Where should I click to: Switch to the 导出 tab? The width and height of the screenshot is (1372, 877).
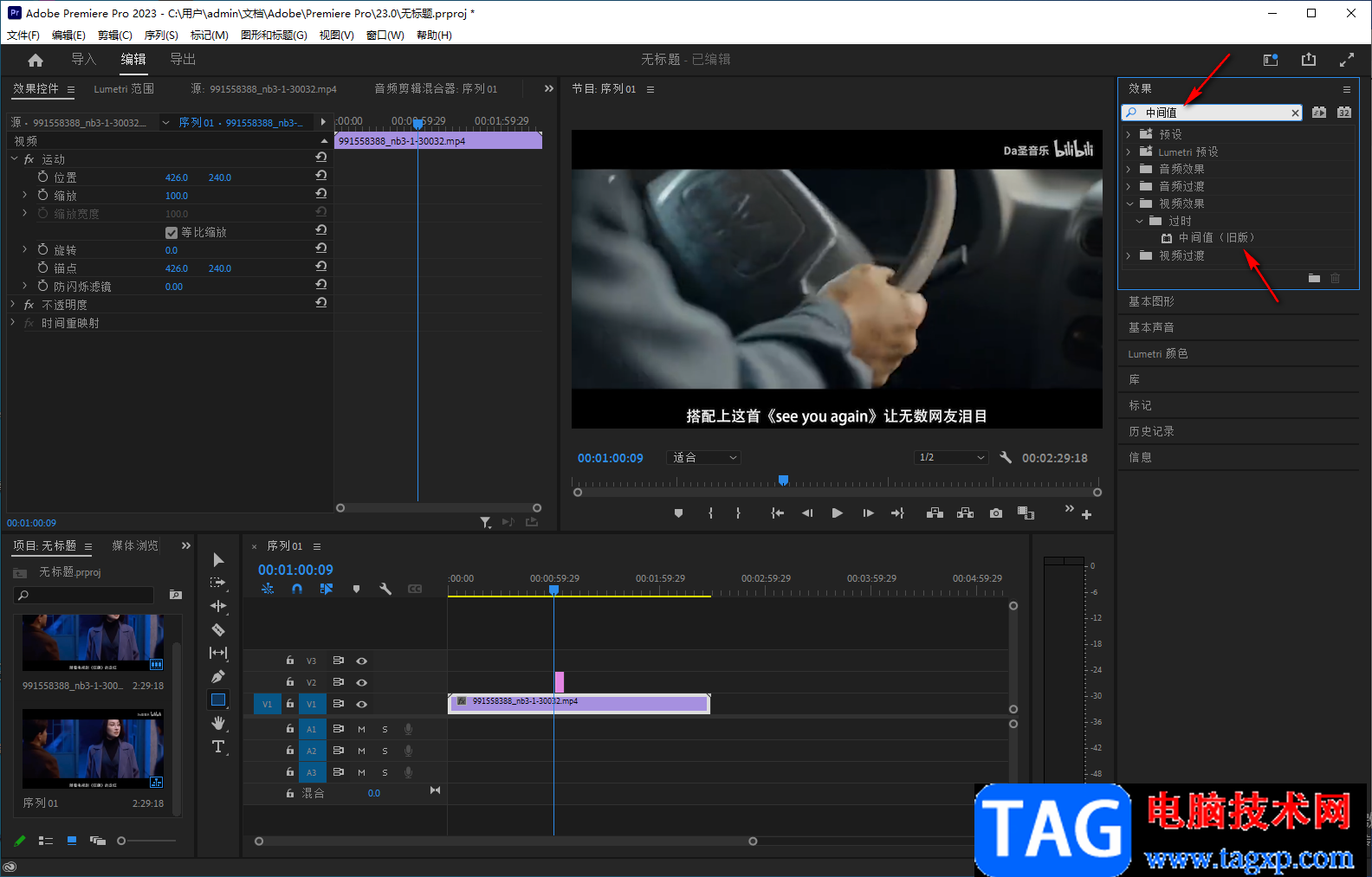(x=183, y=60)
